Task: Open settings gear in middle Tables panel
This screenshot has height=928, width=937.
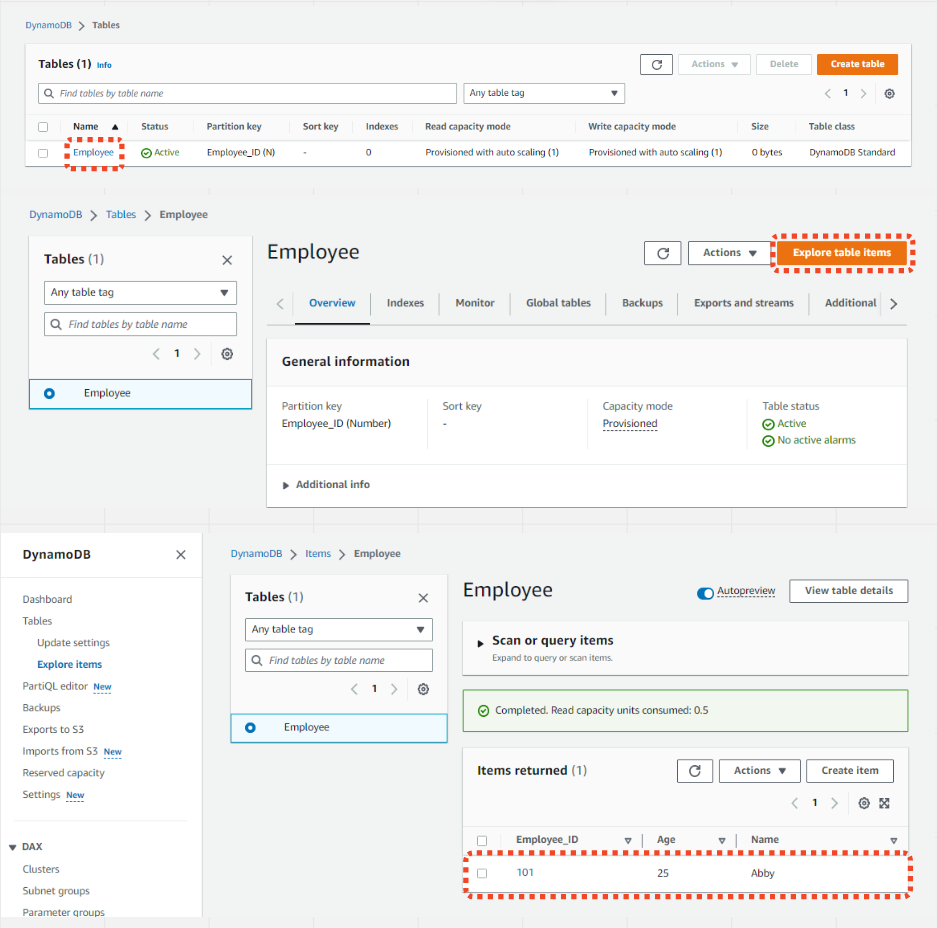Action: [x=227, y=354]
